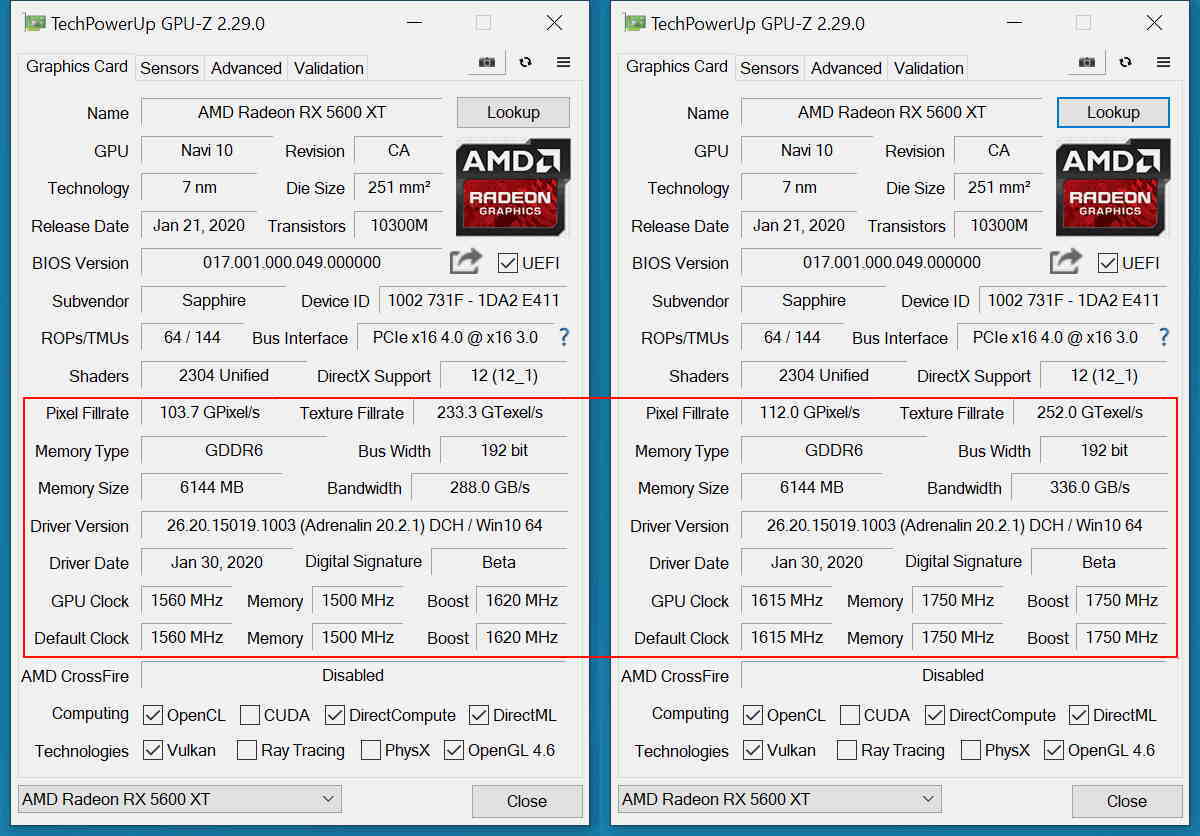Screen dimensions: 1200x836
Task: Click the blue question mark beside Bus Interface
Action: [x=563, y=338]
